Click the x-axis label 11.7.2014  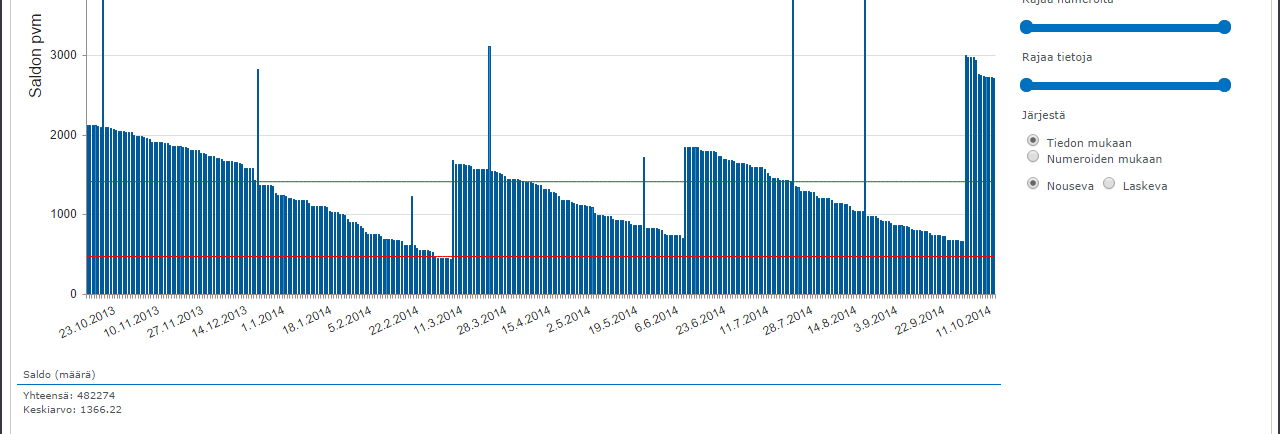746,322
